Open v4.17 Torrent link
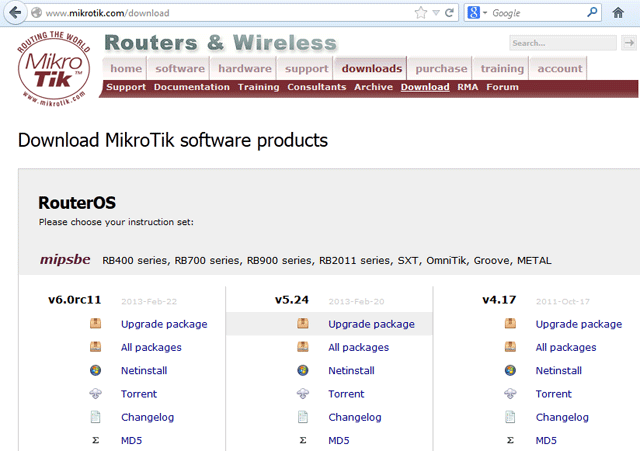The width and height of the screenshot is (640, 451). coord(553,394)
